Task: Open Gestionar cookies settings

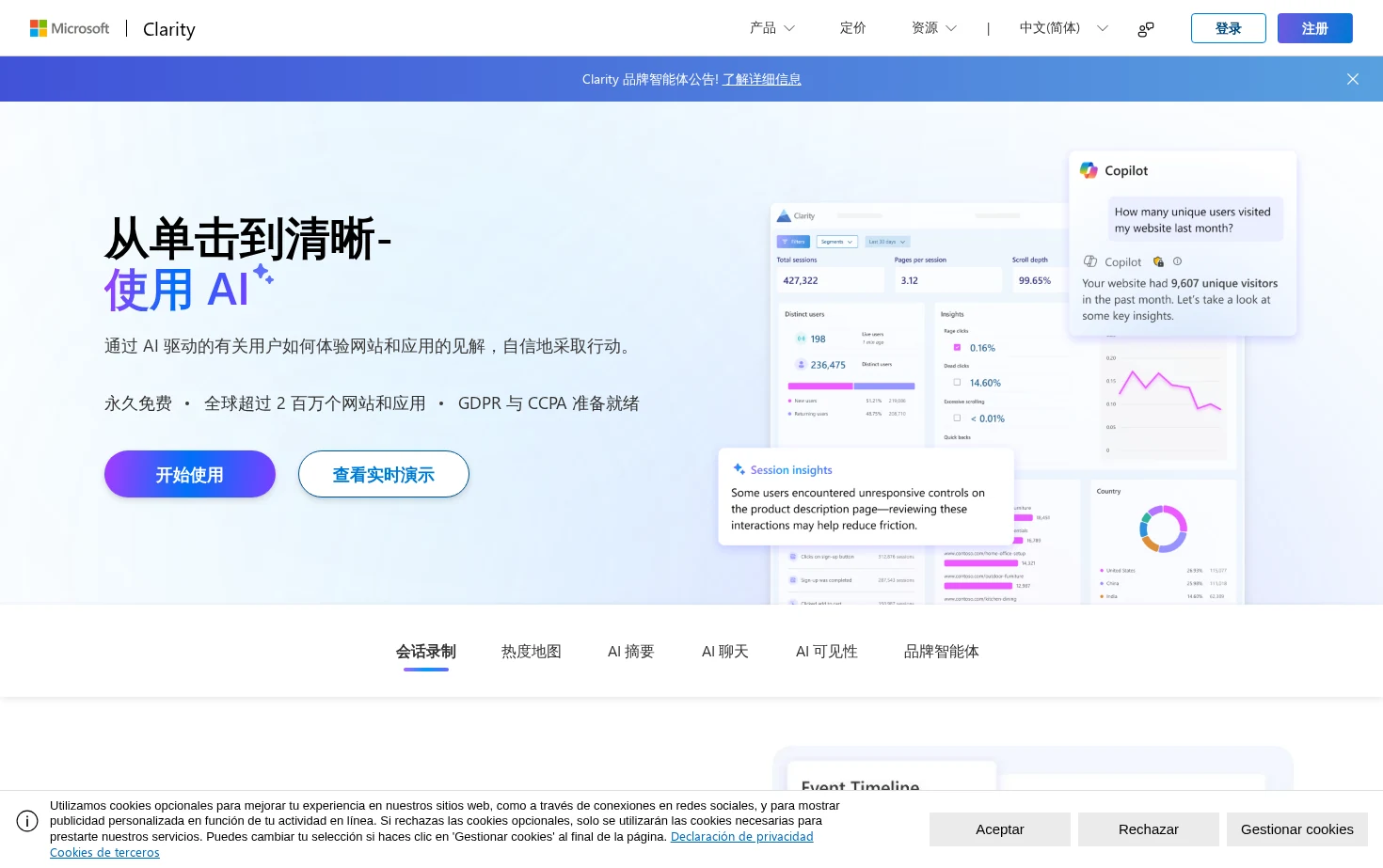Action: pyautogui.click(x=1297, y=829)
